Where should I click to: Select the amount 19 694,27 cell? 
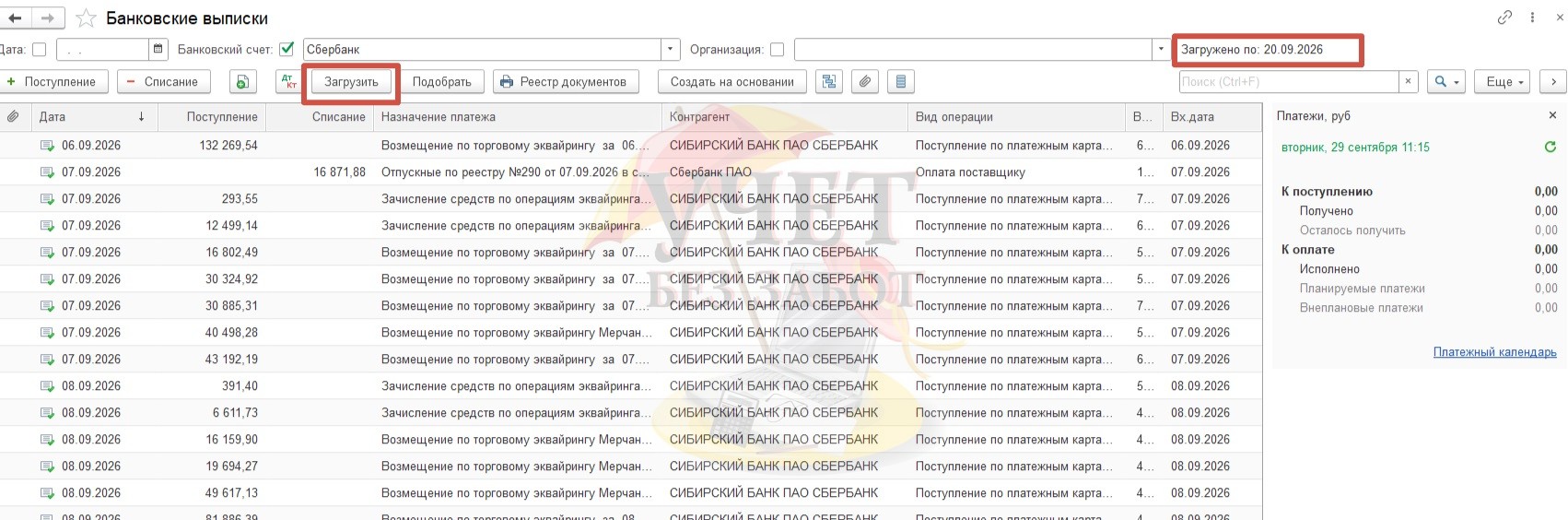(x=212, y=467)
